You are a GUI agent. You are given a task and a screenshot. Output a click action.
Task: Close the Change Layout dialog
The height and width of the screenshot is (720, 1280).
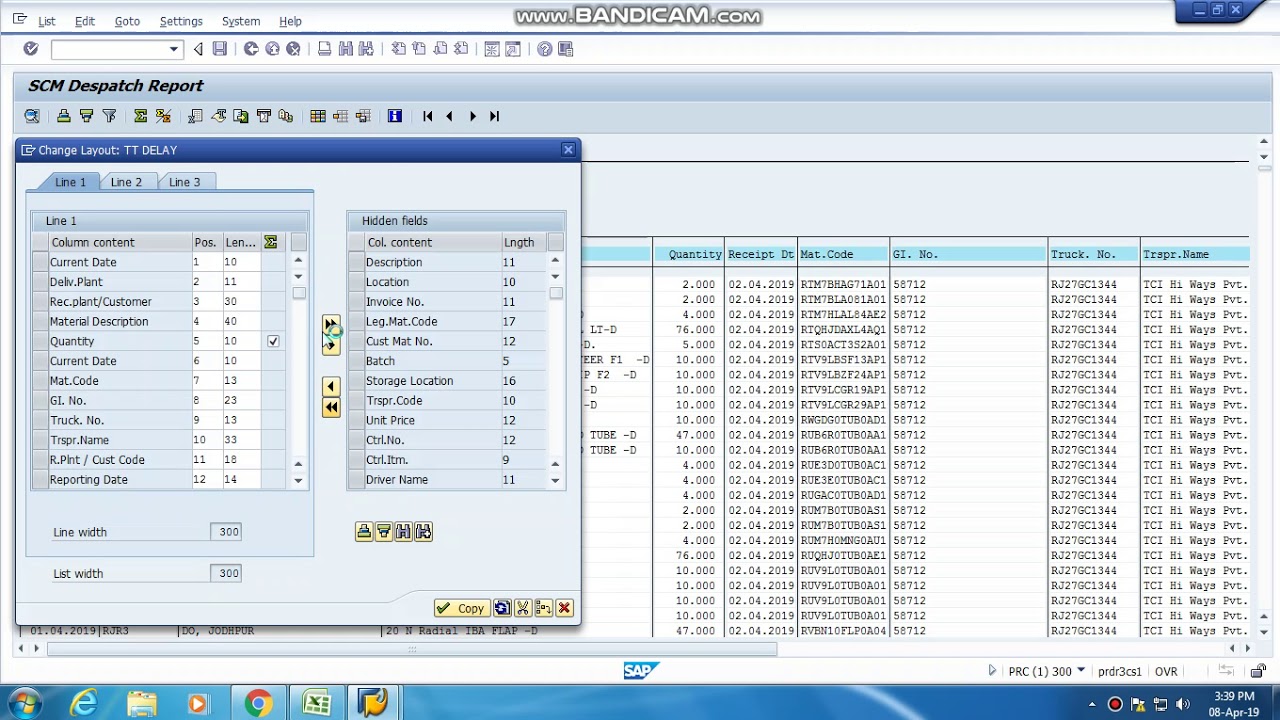(568, 150)
